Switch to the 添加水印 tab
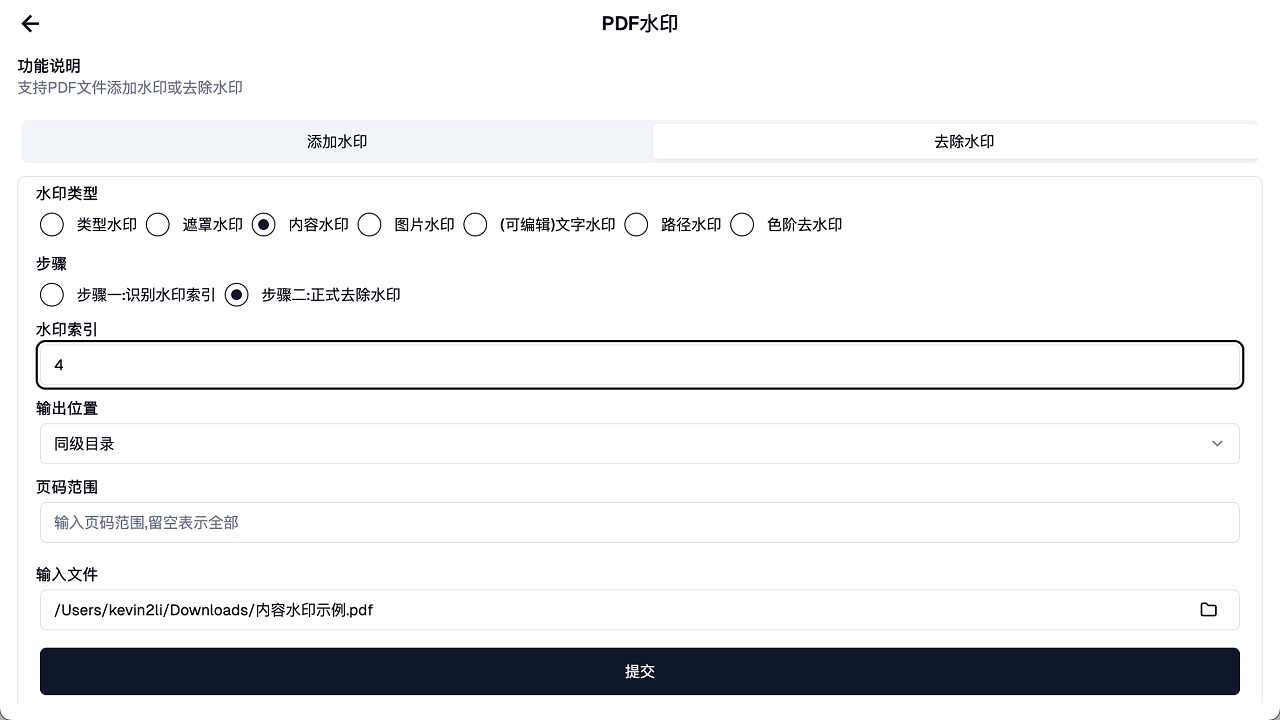This screenshot has height=720, width=1280. (x=337, y=142)
